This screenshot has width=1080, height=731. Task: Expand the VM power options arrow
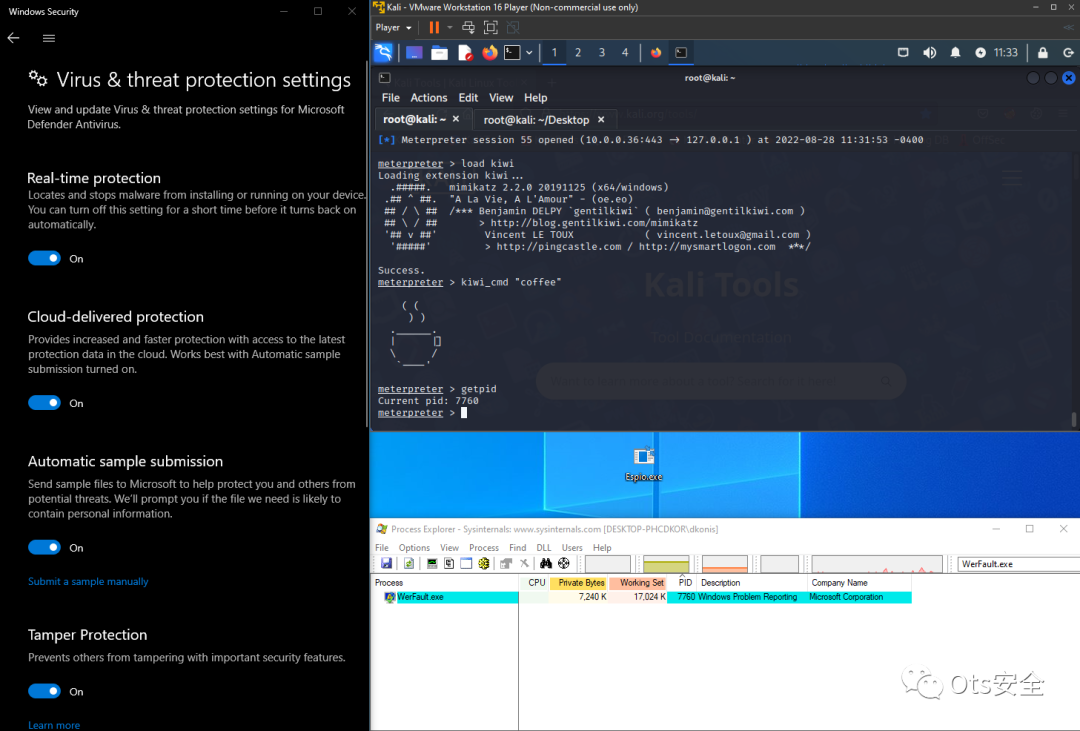click(x=450, y=28)
